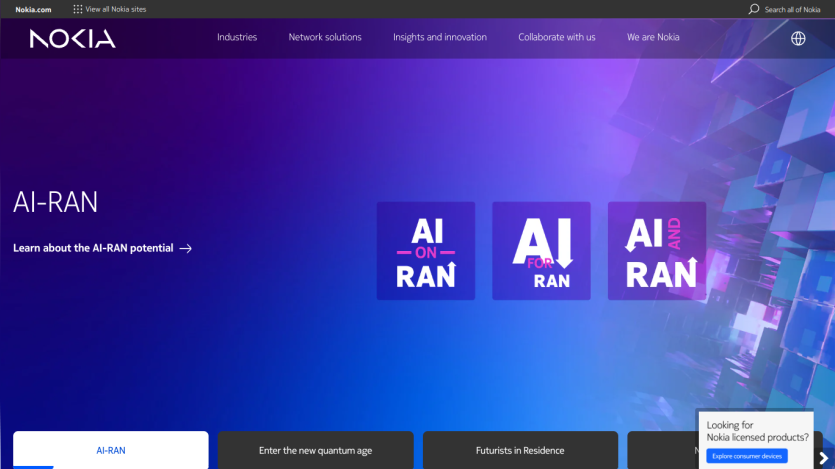Click View all Nokia sites
835x469 pixels.
pos(116,9)
